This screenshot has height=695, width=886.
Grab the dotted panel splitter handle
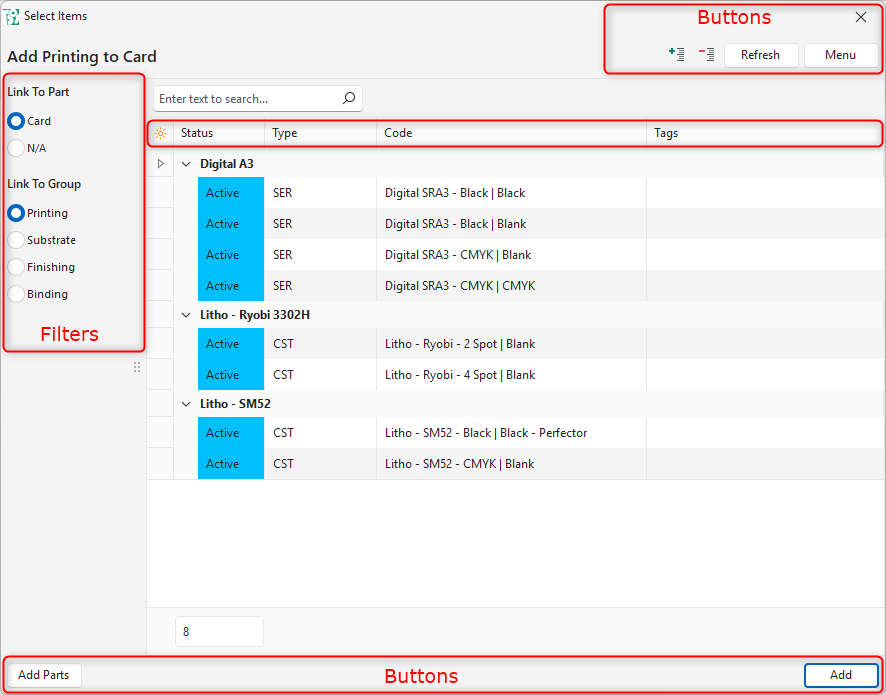[x=137, y=367]
